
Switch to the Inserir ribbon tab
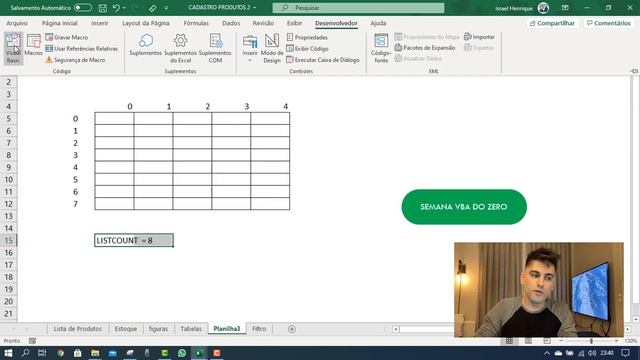coord(100,23)
